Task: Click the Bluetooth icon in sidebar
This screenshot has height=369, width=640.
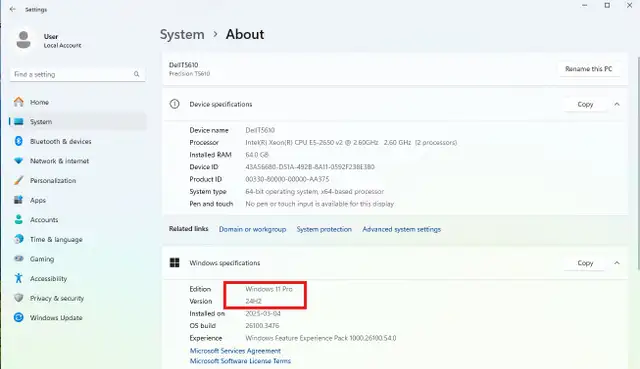Action: [x=18, y=141]
